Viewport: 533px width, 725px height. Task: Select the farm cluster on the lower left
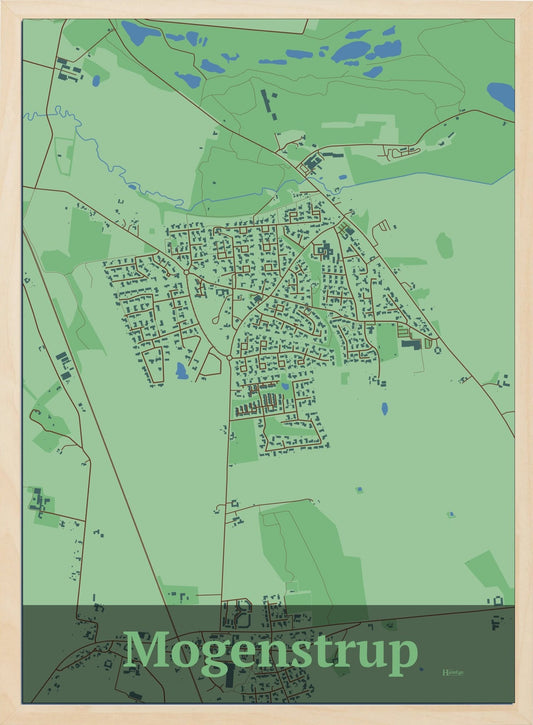40,501
